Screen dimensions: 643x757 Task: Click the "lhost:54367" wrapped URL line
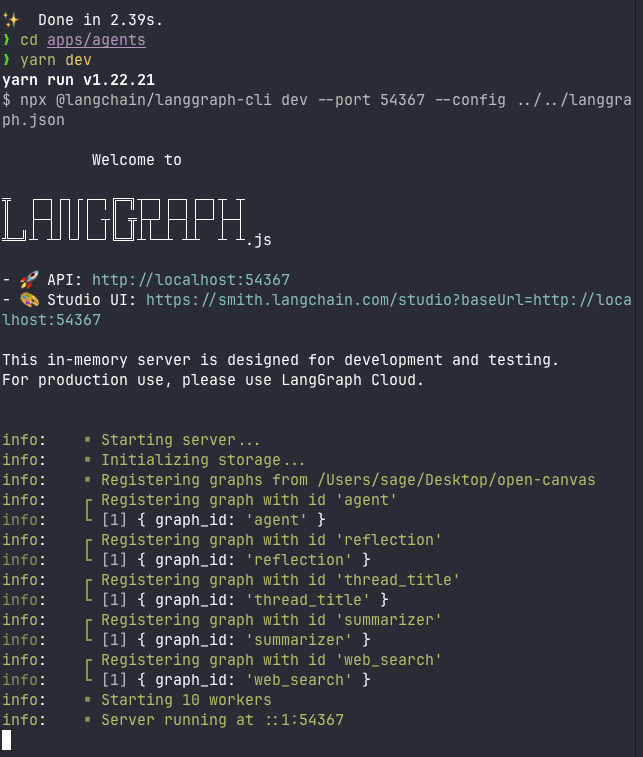click(x=52, y=320)
